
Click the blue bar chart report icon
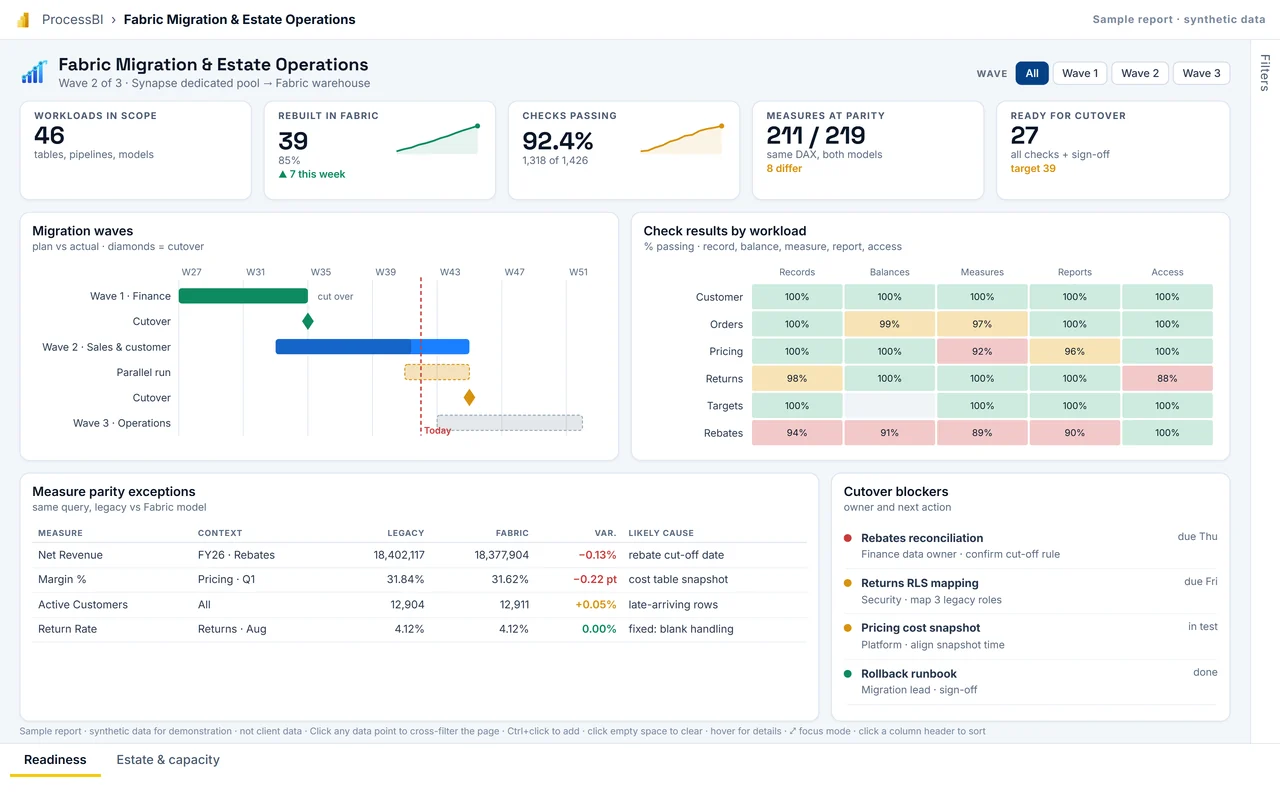pyautogui.click(x=34, y=72)
